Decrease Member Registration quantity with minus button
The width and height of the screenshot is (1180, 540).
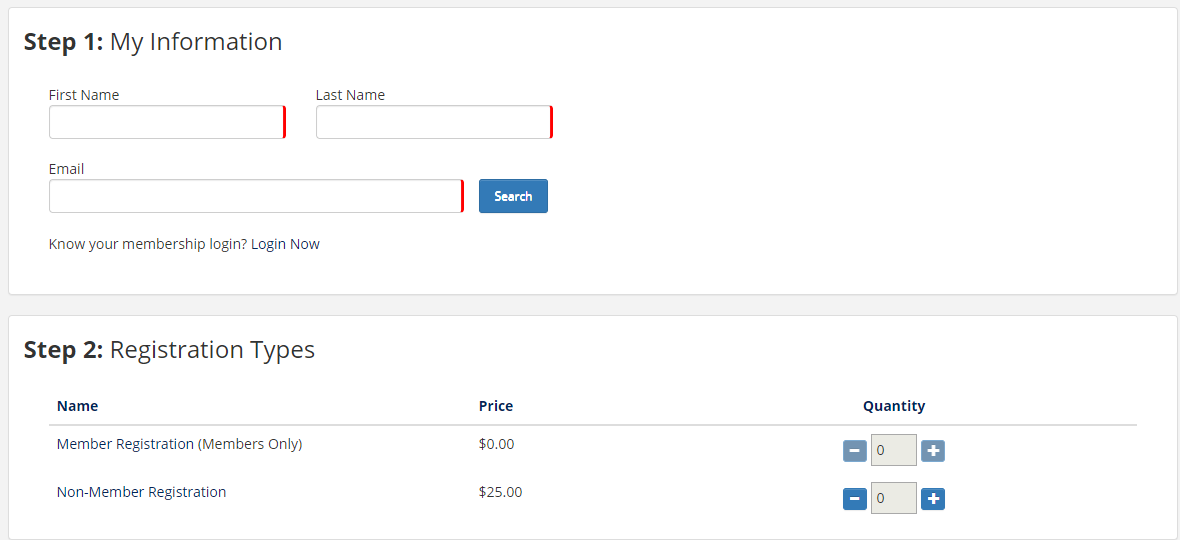pos(855,451)
